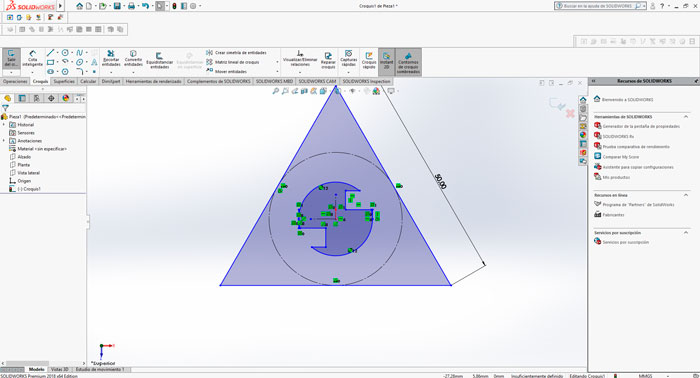Collapse Servicios por suscripción section
Screen dimensions: 700x378
pos(686,233)
